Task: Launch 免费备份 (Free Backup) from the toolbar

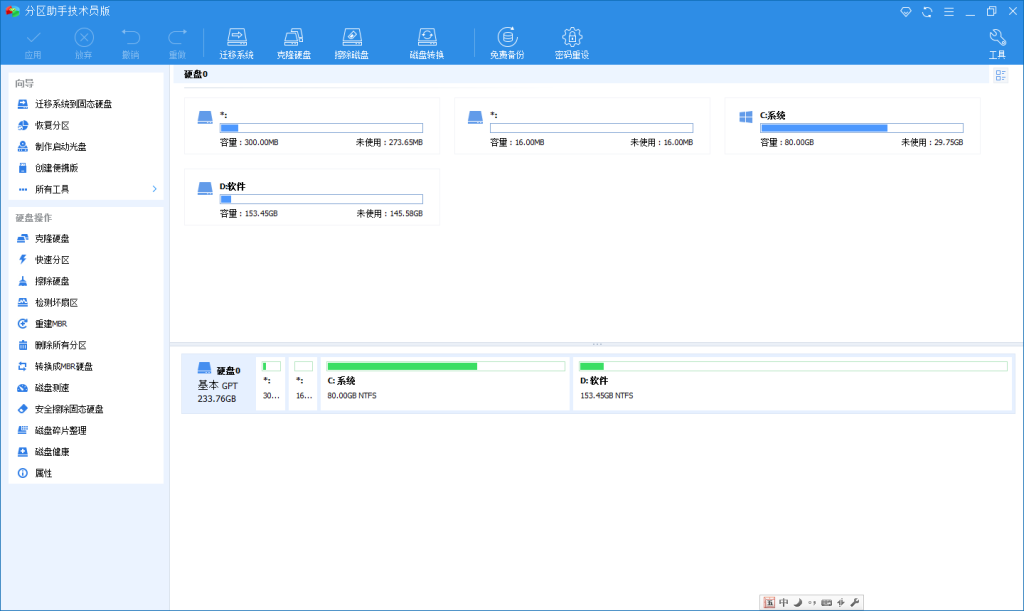Action: [509, 40]
